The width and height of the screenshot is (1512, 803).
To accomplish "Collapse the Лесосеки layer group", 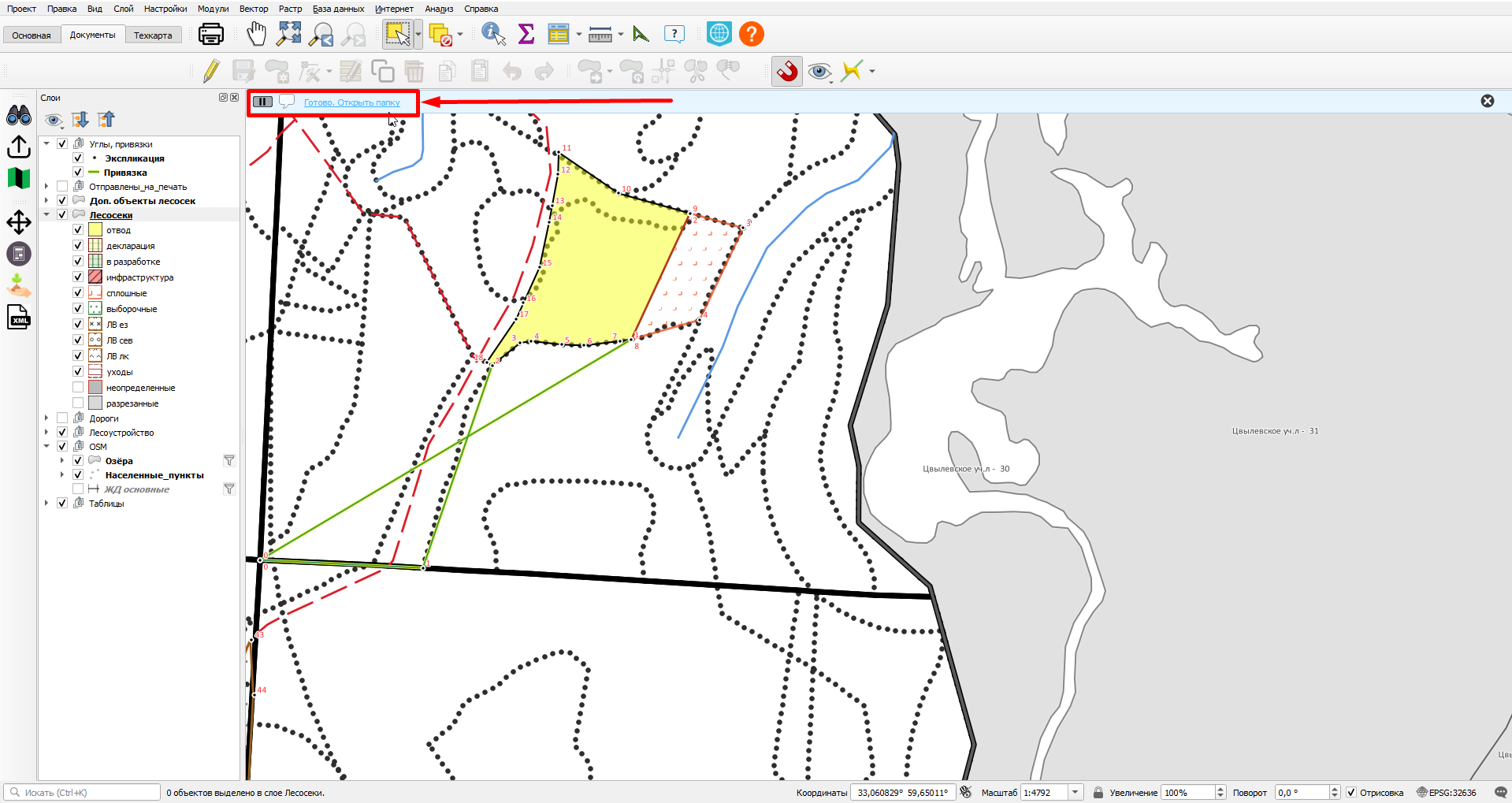I will tap(46, 214).
